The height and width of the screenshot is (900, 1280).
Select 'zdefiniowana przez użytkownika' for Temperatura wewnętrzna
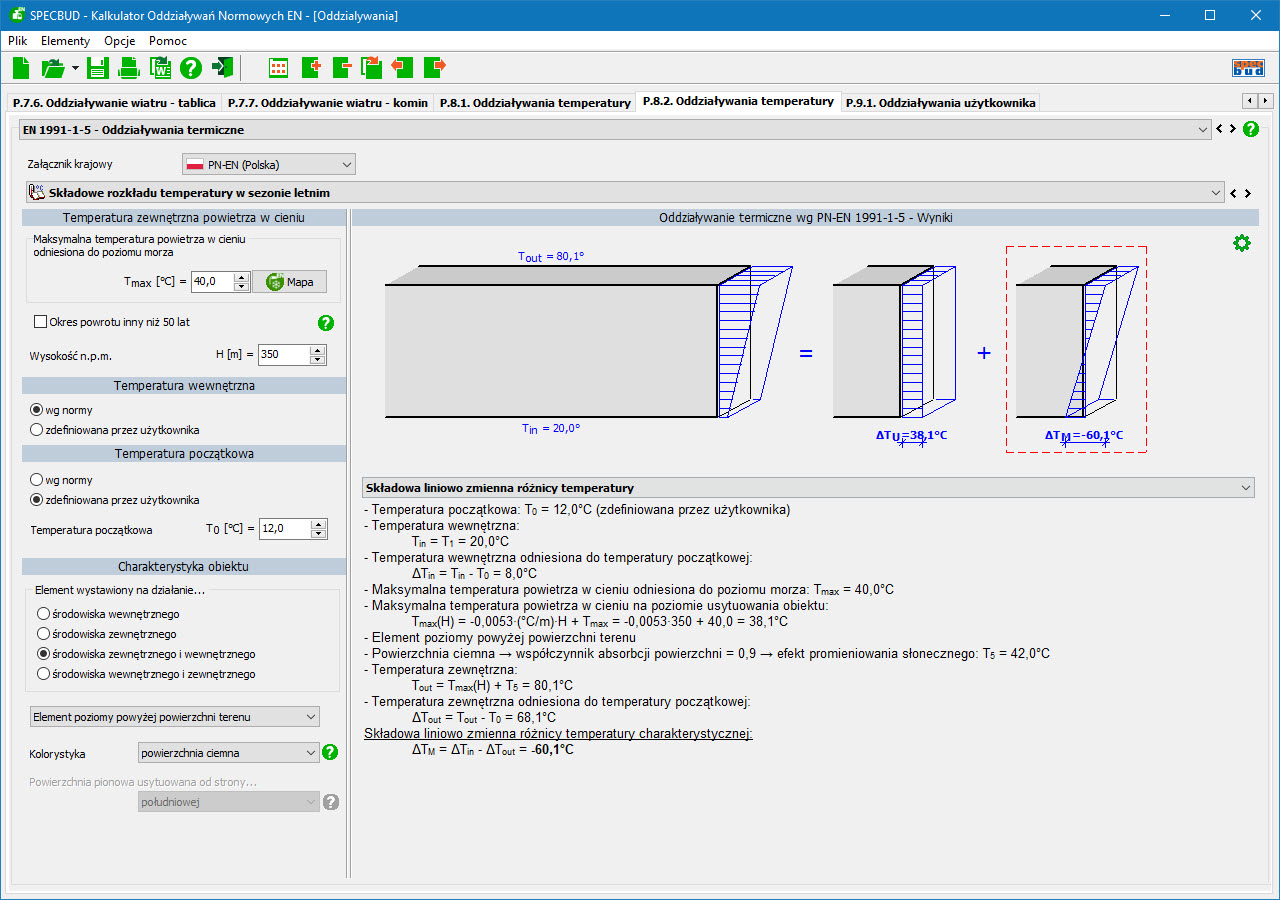(37, 430)
